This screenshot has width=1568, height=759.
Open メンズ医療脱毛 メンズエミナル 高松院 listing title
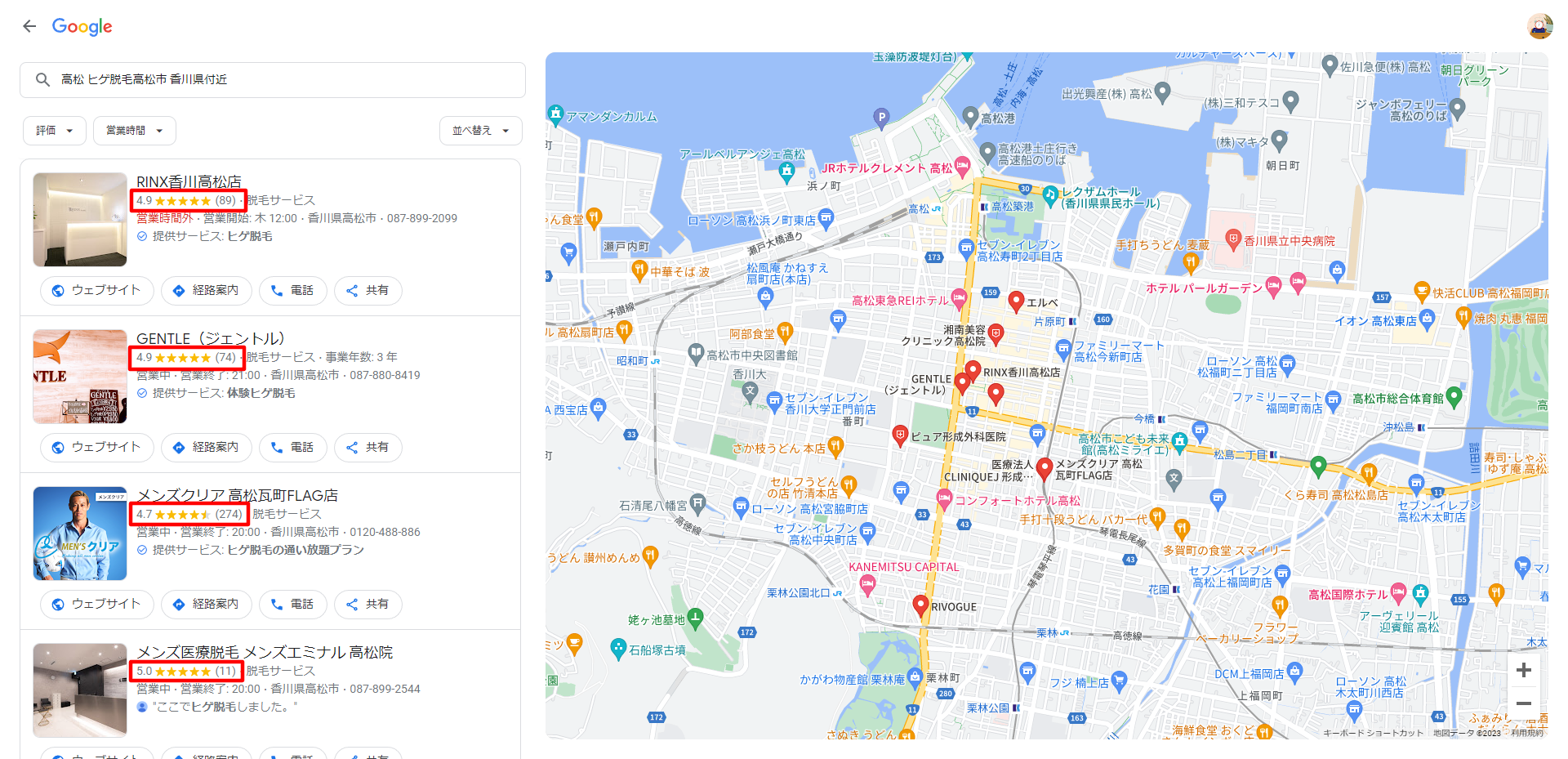[x=265, y=652]
